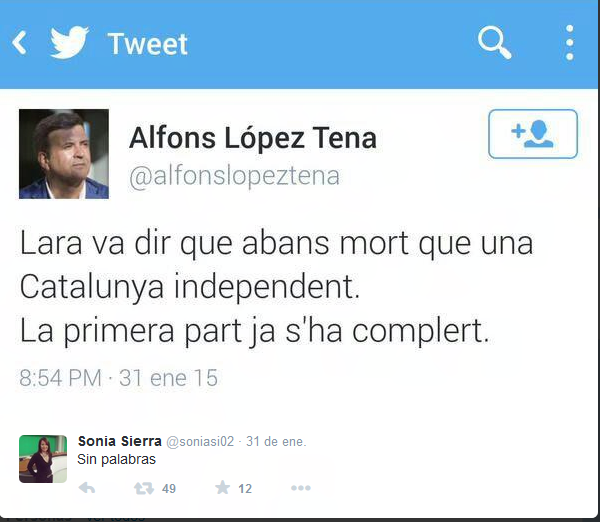Select the main tweet text
600x522 pixels.
(x=276, y=287)
